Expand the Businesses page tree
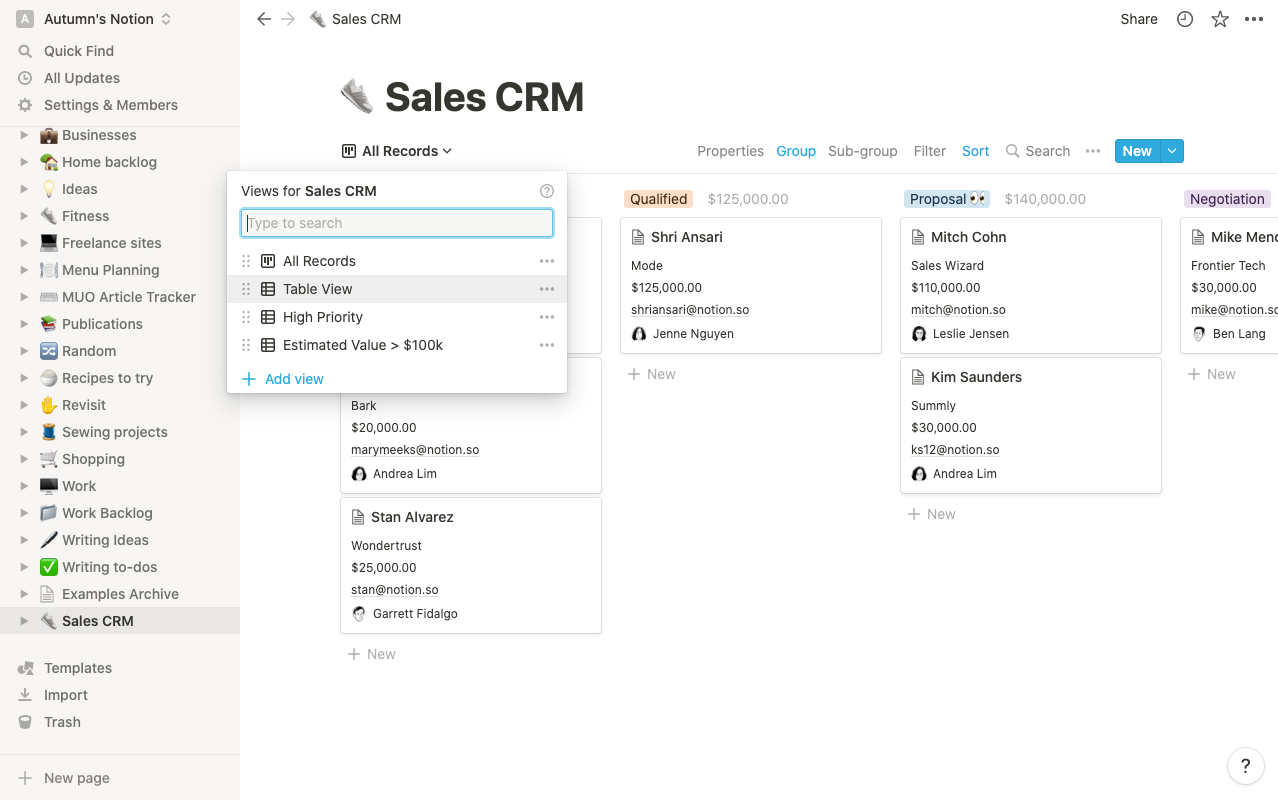The width and height of the screenshot is (1278, 800). 25,135
